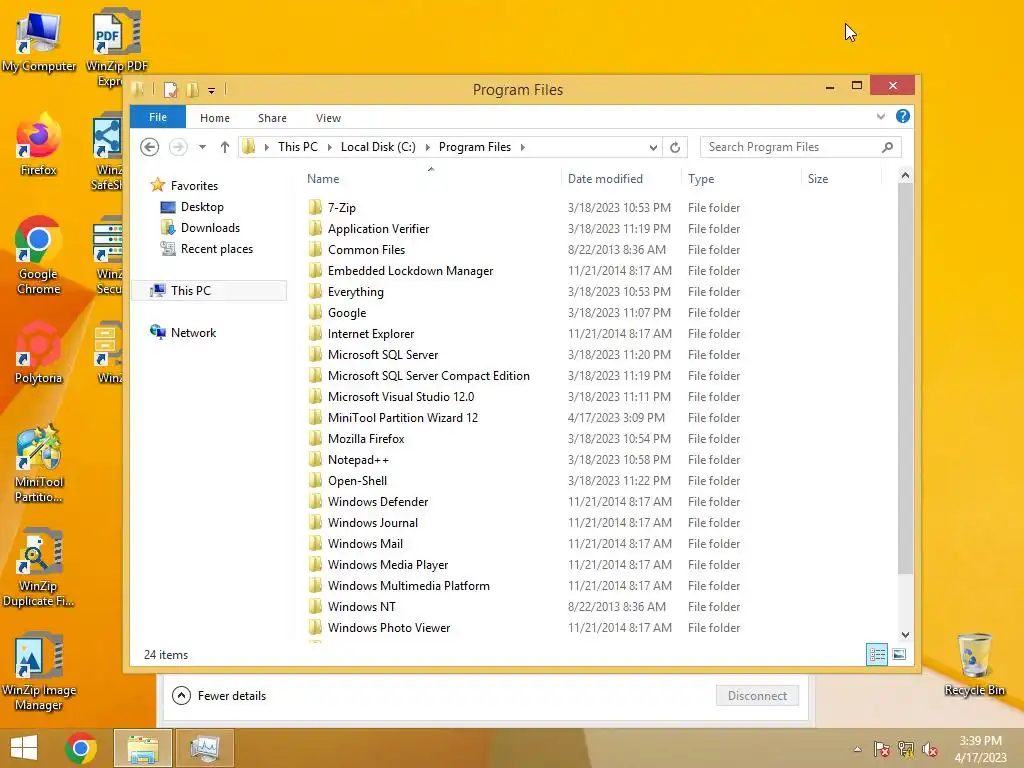This screenshot has height=768, width=1024.
Task: Expand chevron after Program Files breadcrumb
Action: (x=522, y=147)
